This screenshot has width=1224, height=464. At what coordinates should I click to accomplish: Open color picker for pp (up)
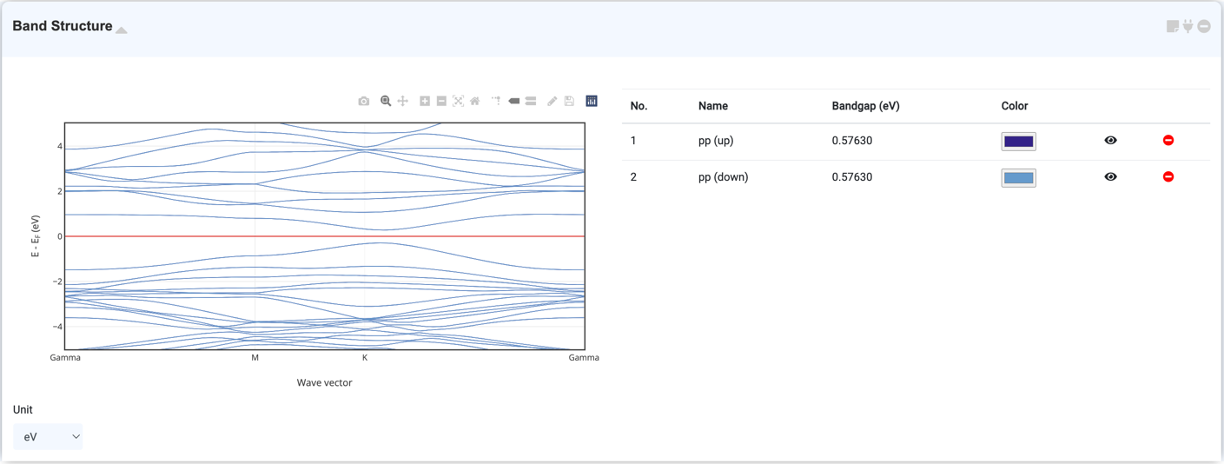[1018, 141]
